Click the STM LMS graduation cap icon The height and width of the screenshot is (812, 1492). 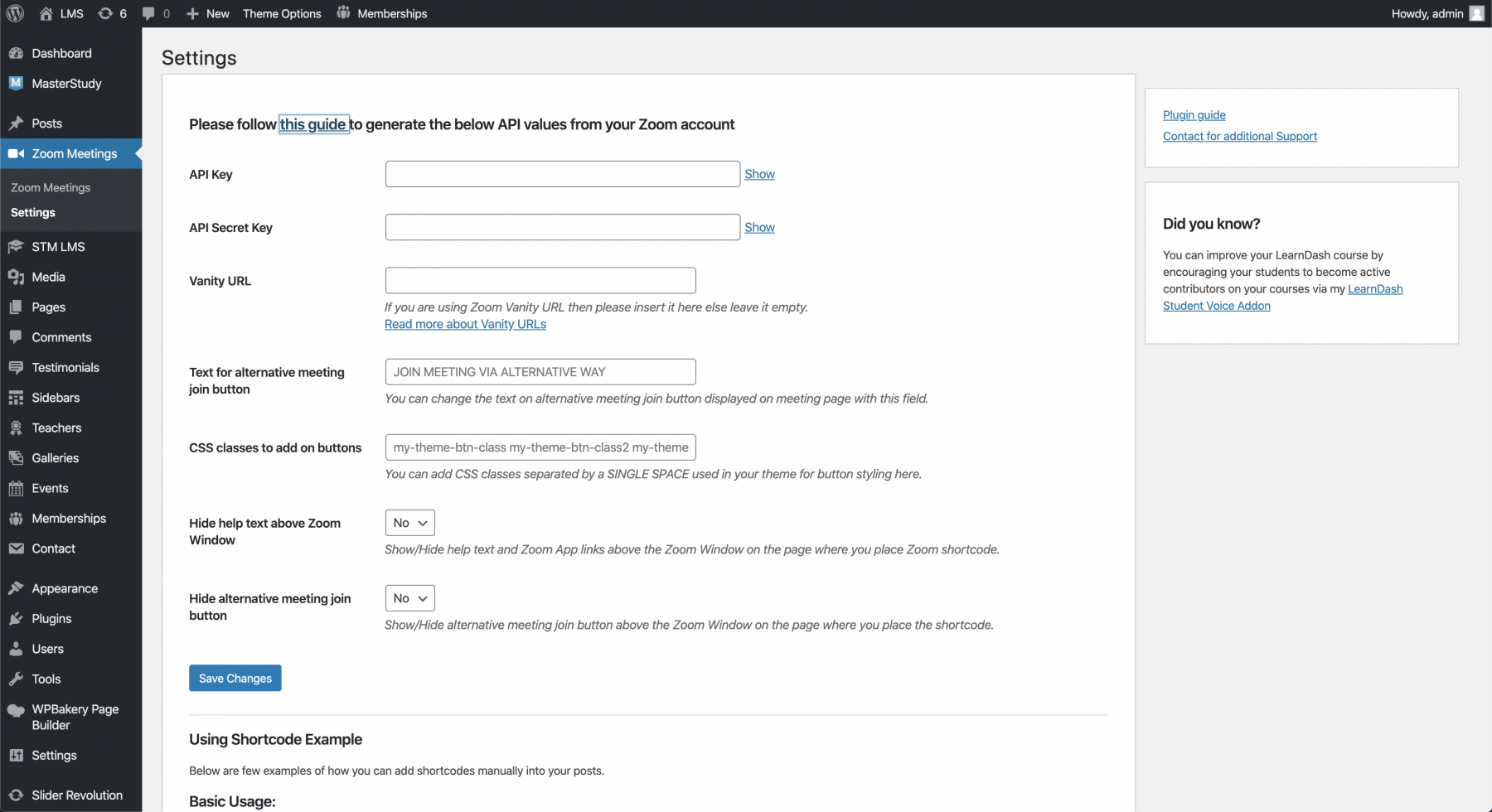pyautogui.click(x=16, y=246)
